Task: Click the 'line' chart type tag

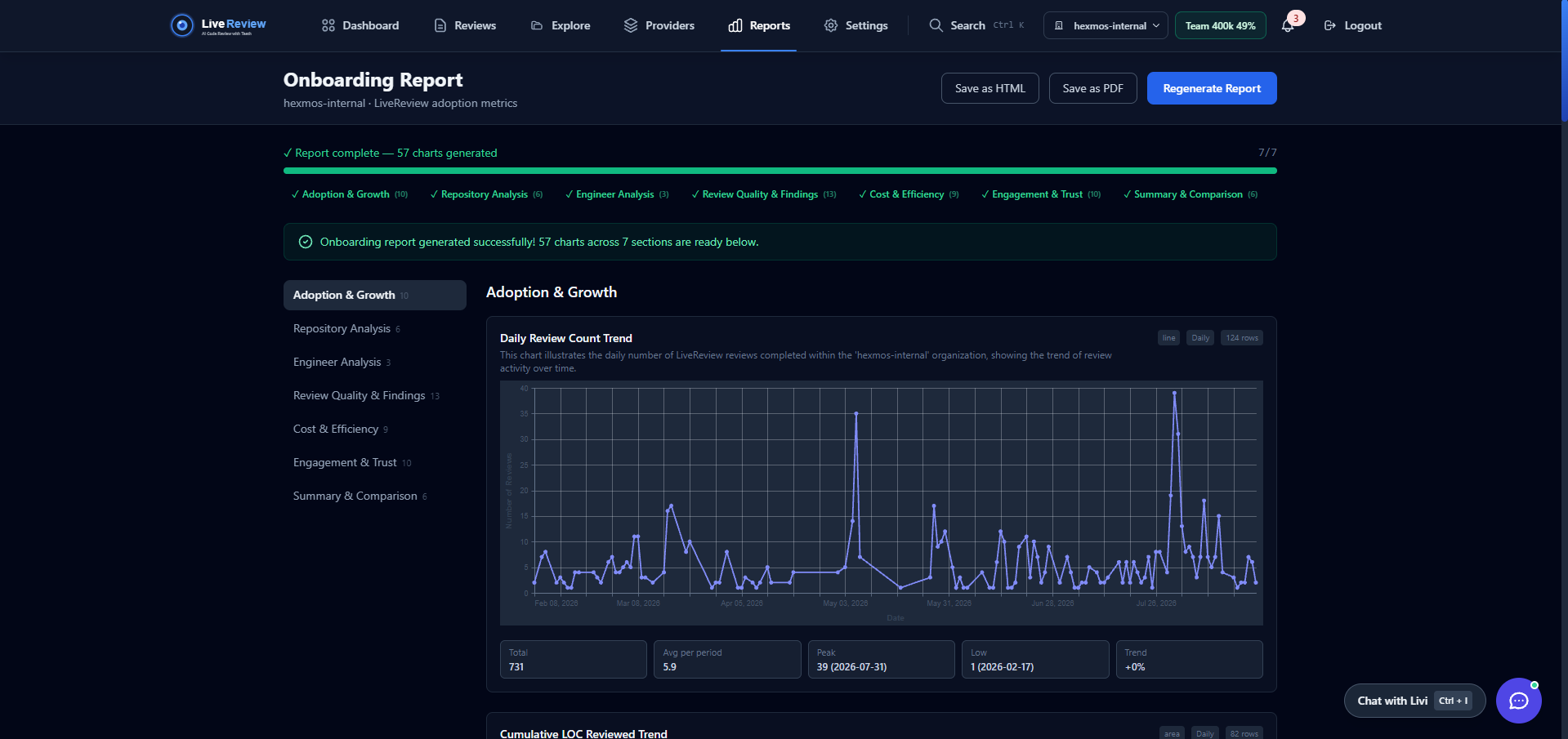Action: click(x=1168, y=338)
